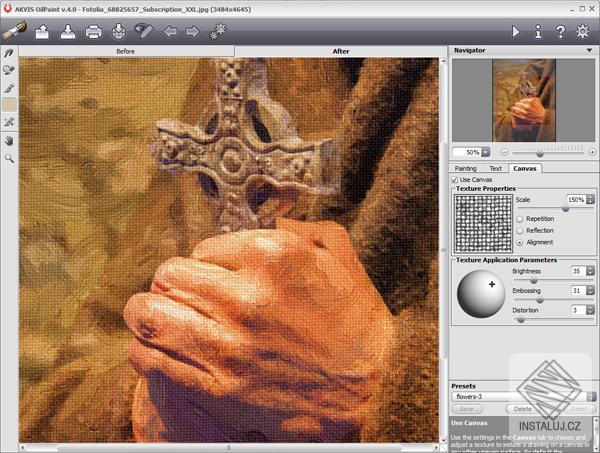Click the Distortion value field

578,310
